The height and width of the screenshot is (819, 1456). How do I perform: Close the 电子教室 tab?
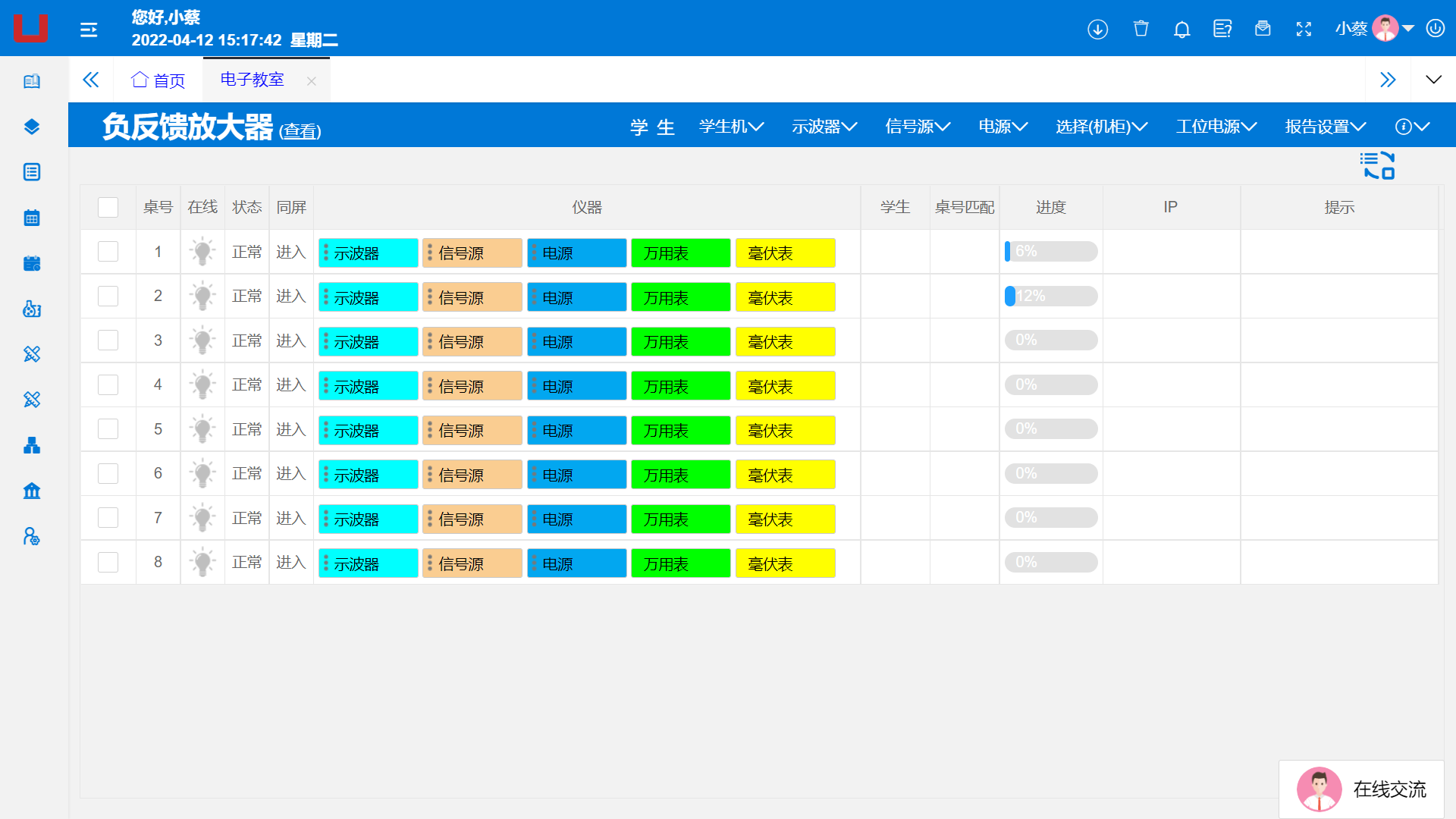point(311,81)
